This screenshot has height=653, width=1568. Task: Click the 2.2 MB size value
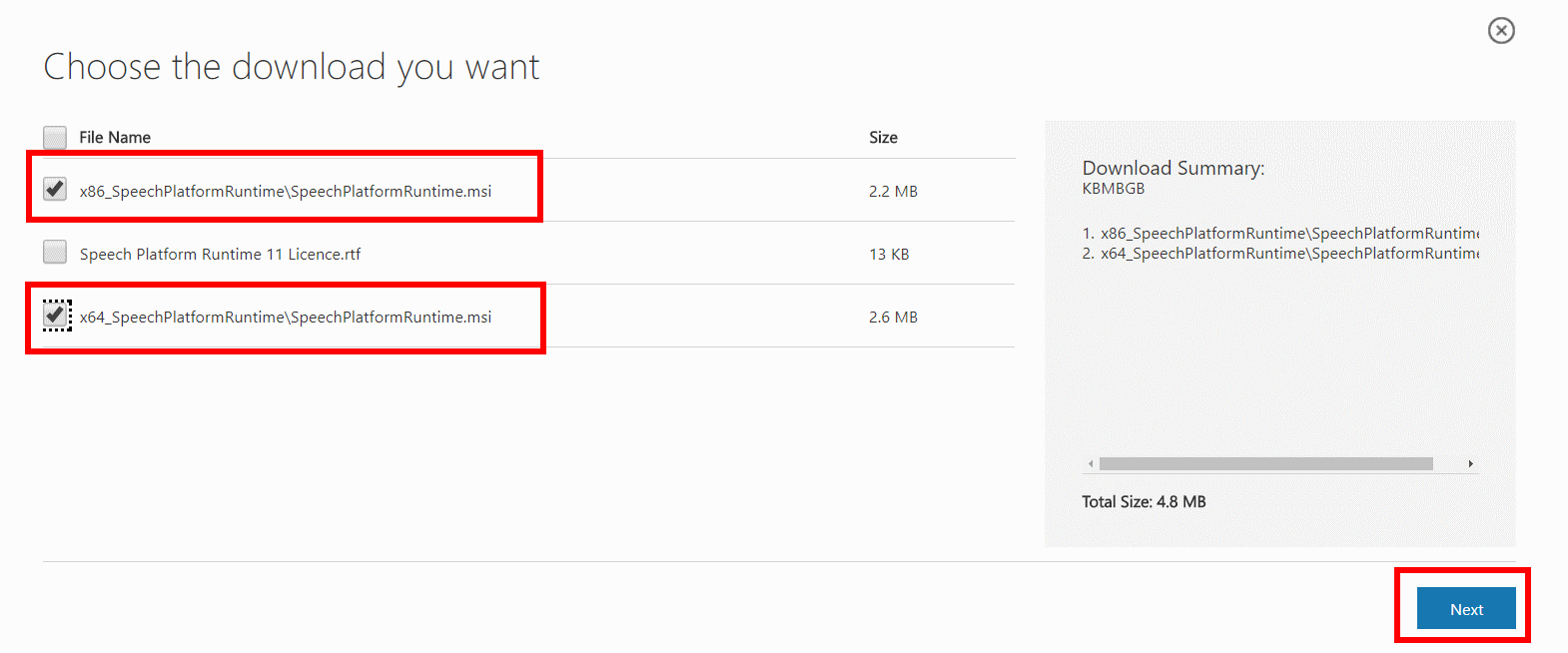[x=893, y=191]
